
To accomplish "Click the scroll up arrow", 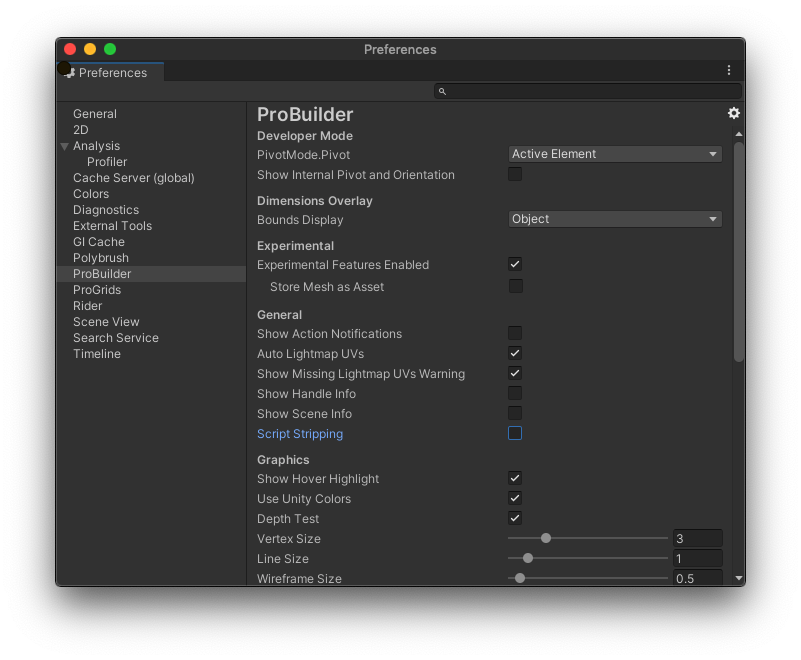I will (739, 134).
